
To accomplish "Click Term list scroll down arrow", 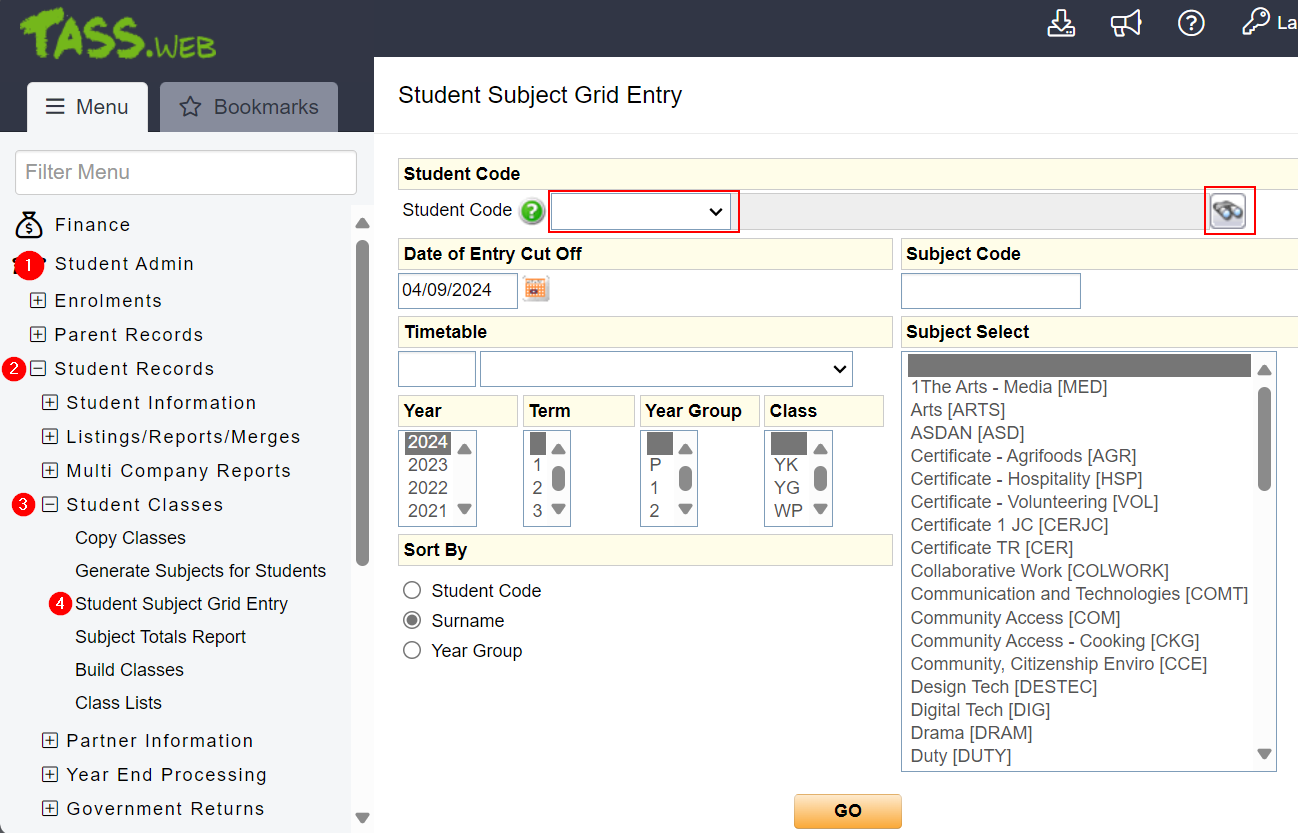I will pyautogui.click(x=559, y=509).
